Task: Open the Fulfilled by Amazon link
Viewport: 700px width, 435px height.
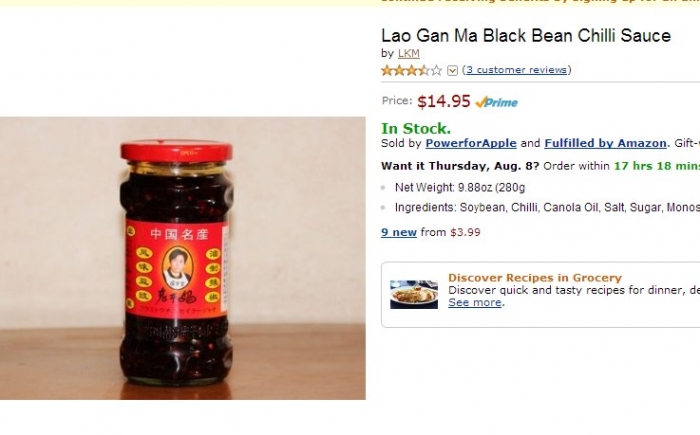Action: [x=605, y=144]
